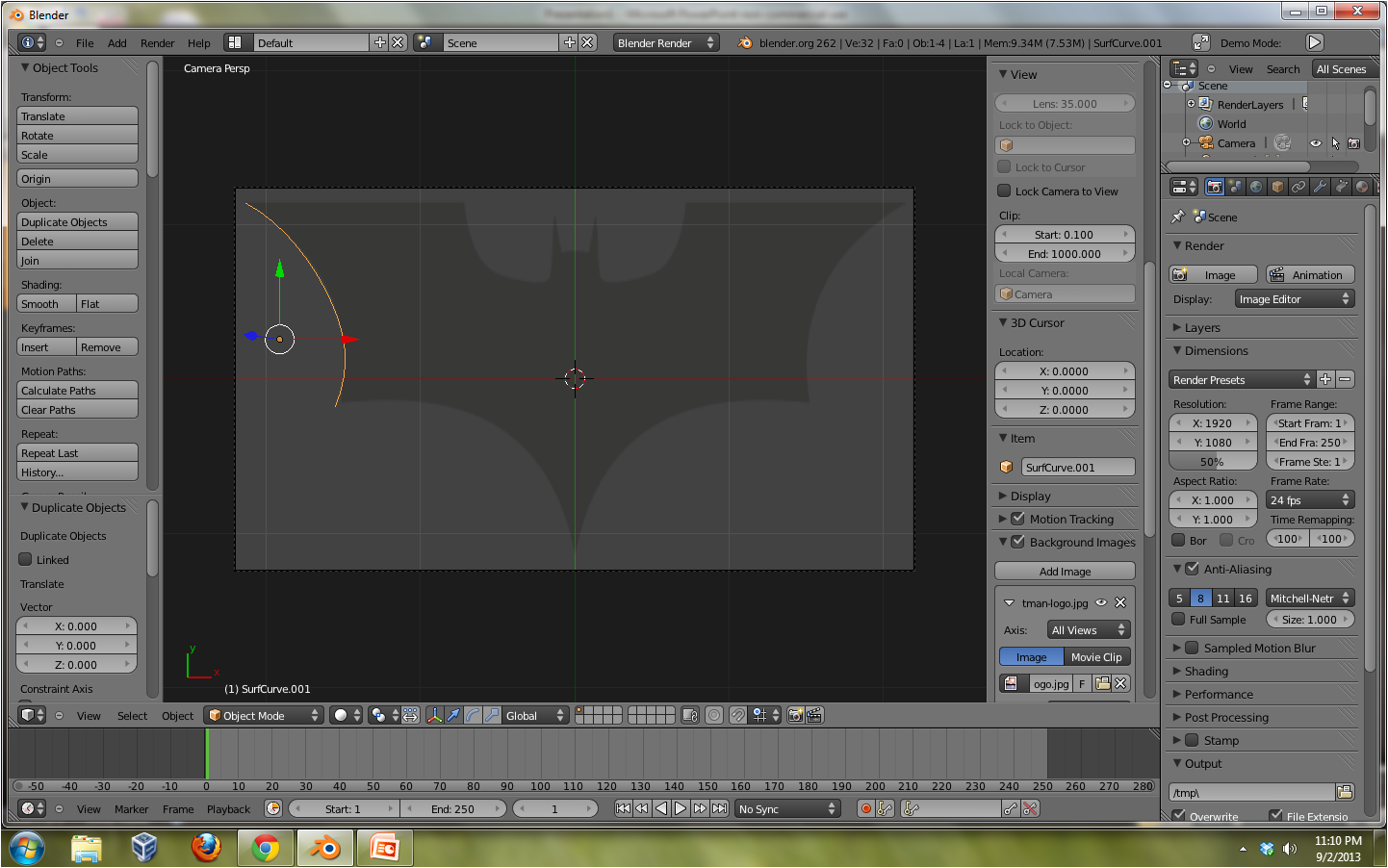Image resolution: width=1388 pixels, height=868 pixels.
Task: Open the Object properties cube tab
Action: [x=1277, y=187]
